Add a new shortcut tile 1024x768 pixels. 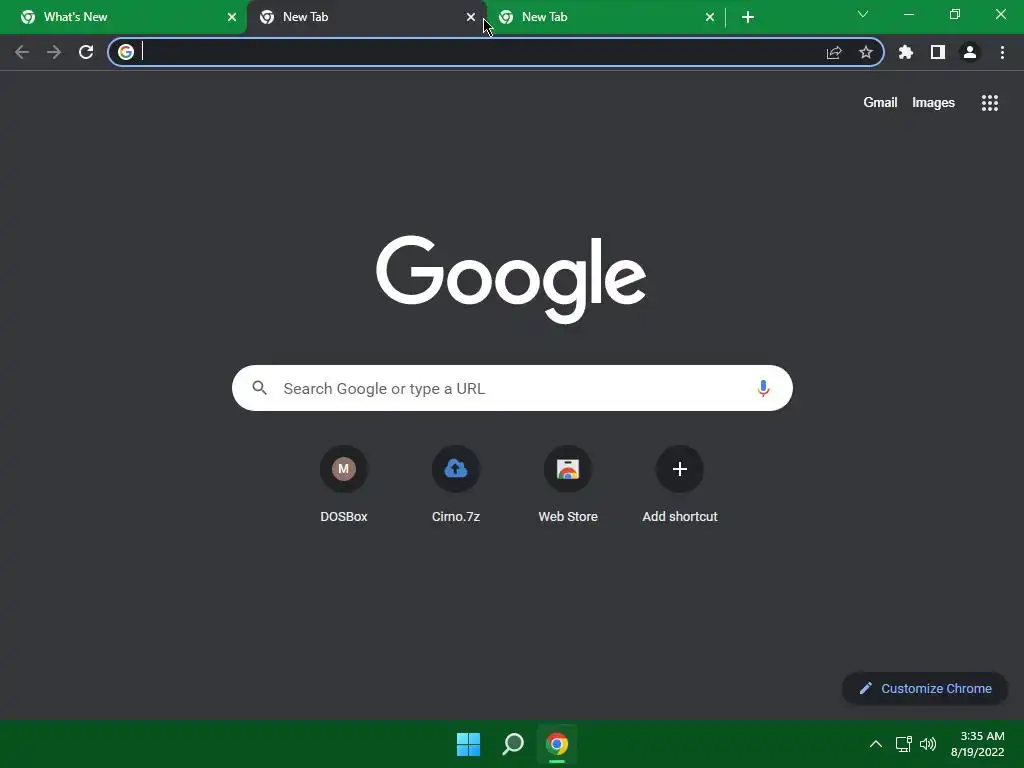tap(680, 485)
